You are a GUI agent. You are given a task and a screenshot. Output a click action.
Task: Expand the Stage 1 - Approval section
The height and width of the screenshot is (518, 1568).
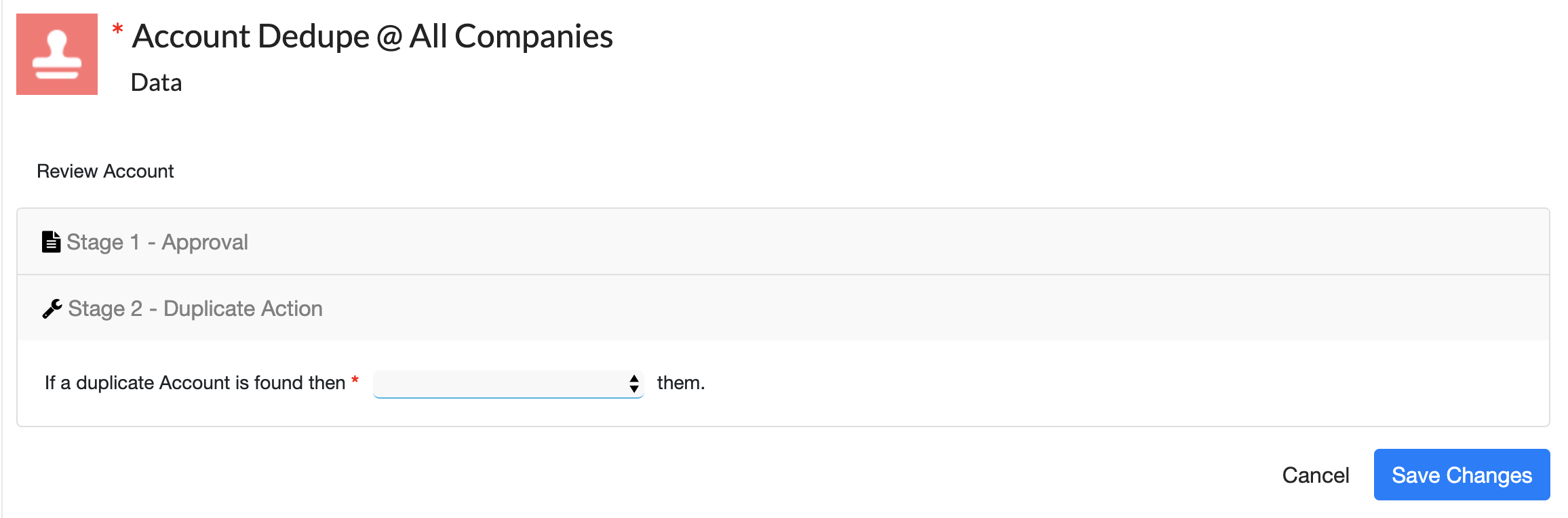tap(783, 242)
